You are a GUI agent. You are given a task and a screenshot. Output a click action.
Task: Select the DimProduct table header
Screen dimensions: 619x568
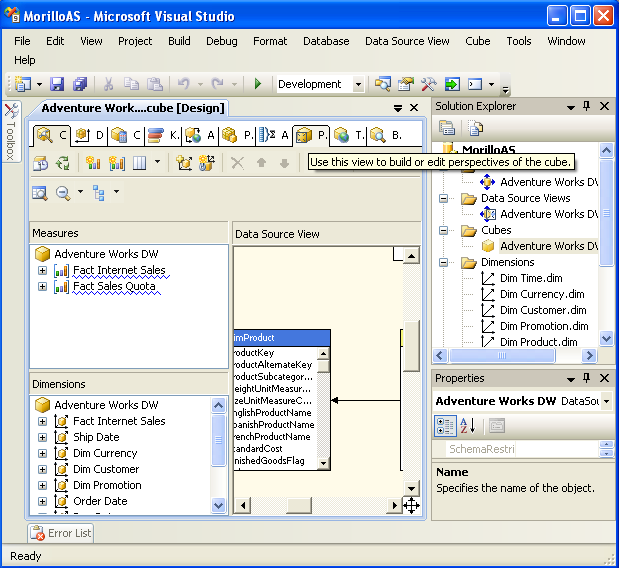click(282, 338)
